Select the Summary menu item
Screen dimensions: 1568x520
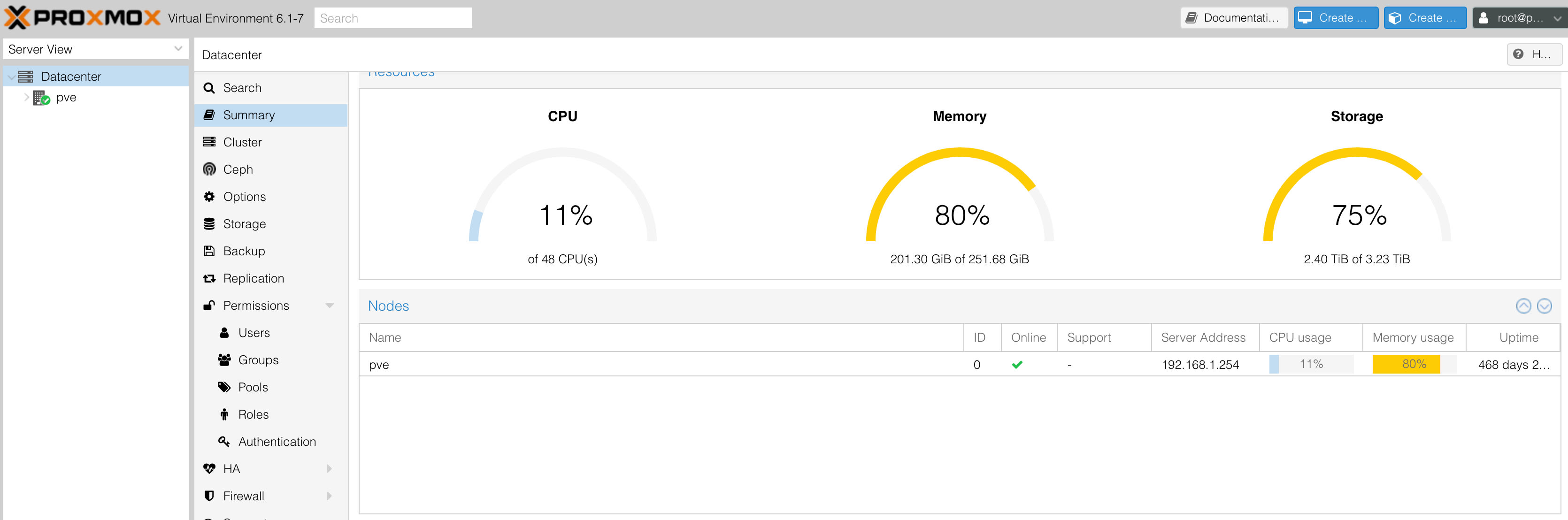271,115
